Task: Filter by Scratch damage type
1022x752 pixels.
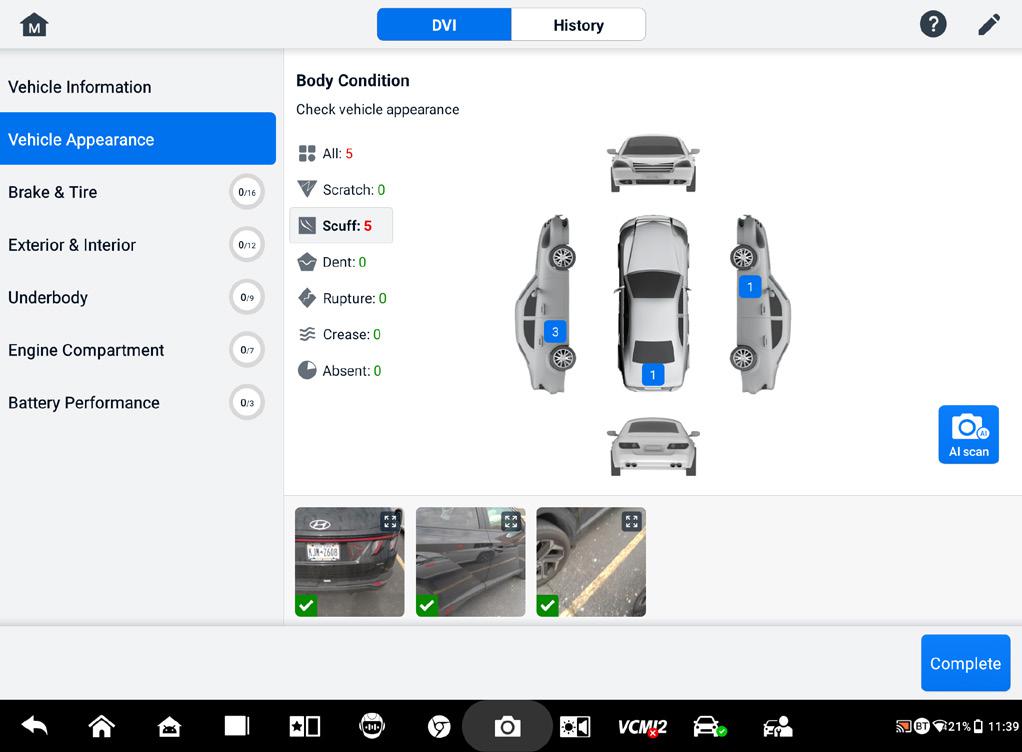Action: [342, 190]
